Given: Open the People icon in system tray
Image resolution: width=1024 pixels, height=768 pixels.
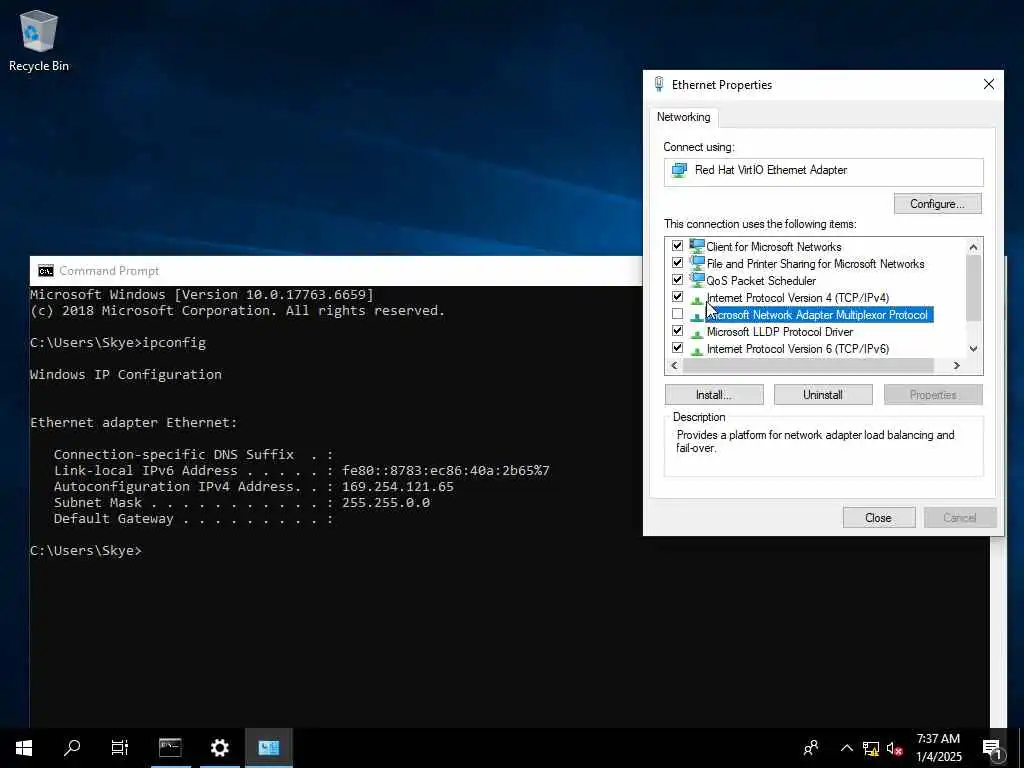Looking at the screenshot, I should (811, 748).
